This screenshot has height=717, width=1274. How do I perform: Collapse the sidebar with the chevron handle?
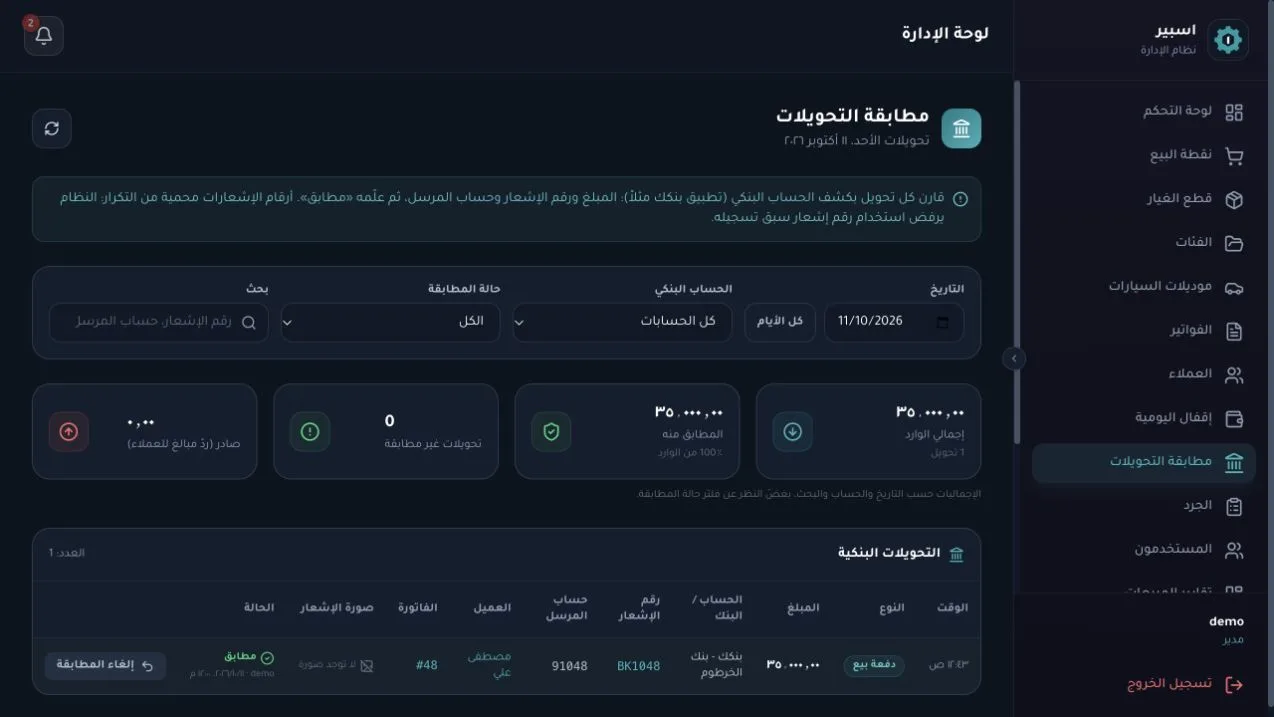click(x=1014, y=358)
